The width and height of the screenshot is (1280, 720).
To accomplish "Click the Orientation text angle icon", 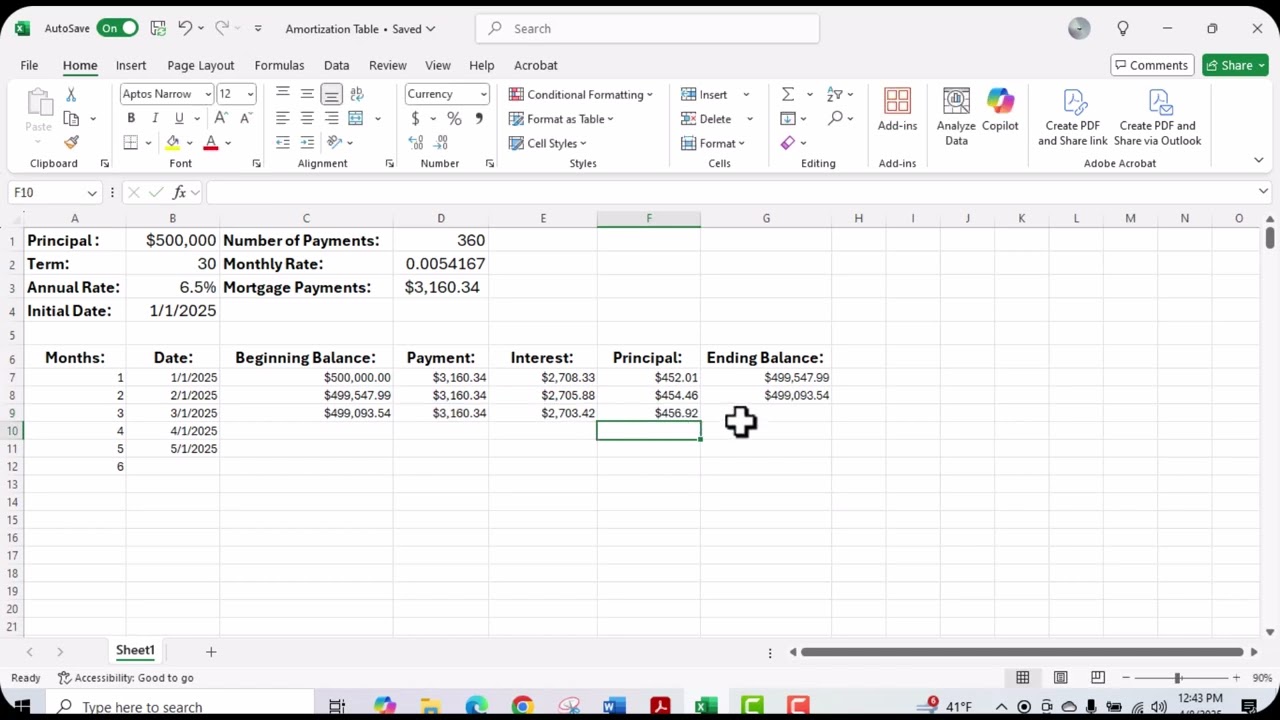I will [x=335, y=142].
